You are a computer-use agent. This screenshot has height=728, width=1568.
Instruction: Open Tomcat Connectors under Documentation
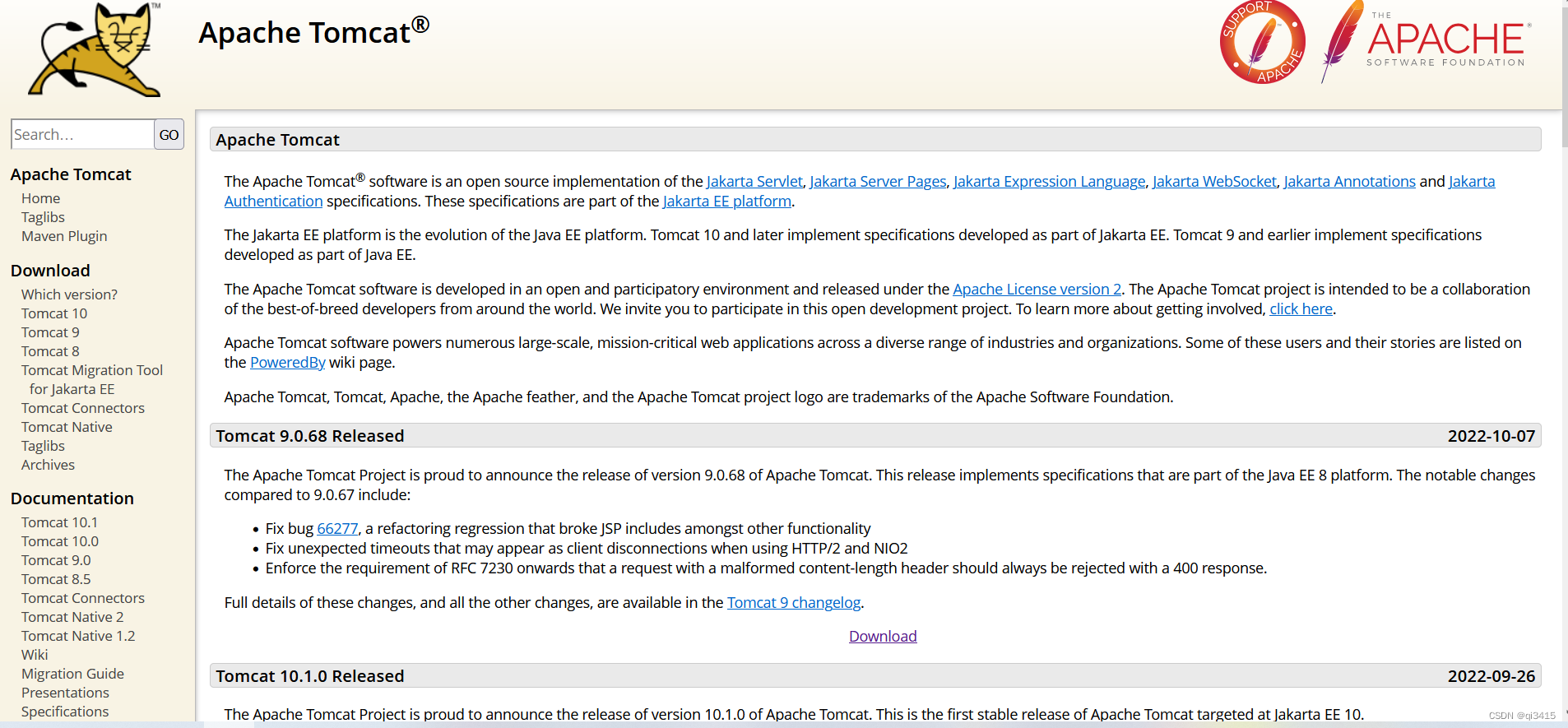pyautogui.click(x=83, y=598)
